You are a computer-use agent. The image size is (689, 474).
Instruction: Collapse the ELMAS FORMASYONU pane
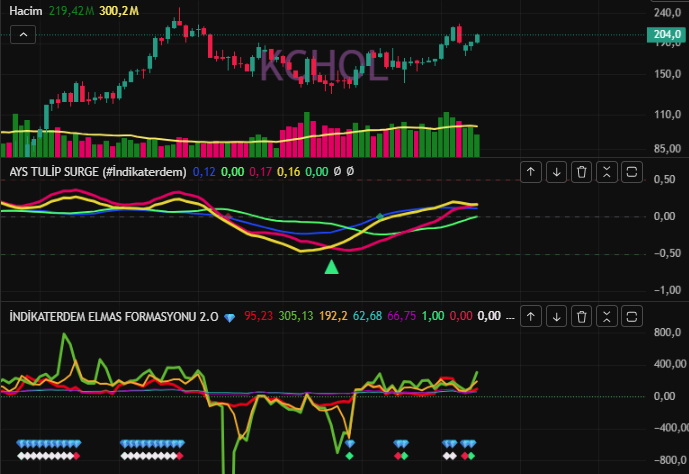pyautogui.click(x=606, y=316)
